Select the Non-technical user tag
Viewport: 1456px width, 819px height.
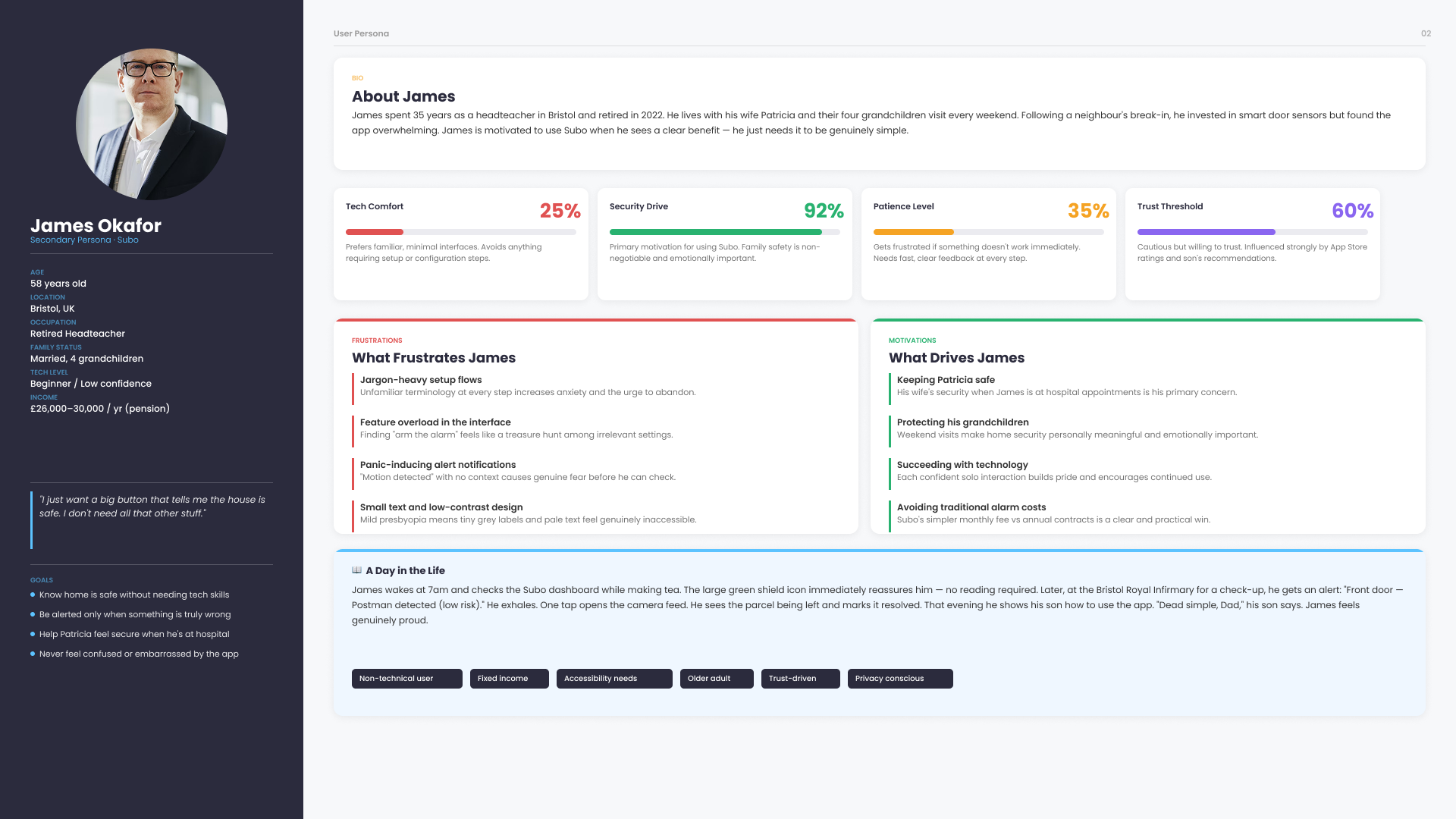click(406, 679)
